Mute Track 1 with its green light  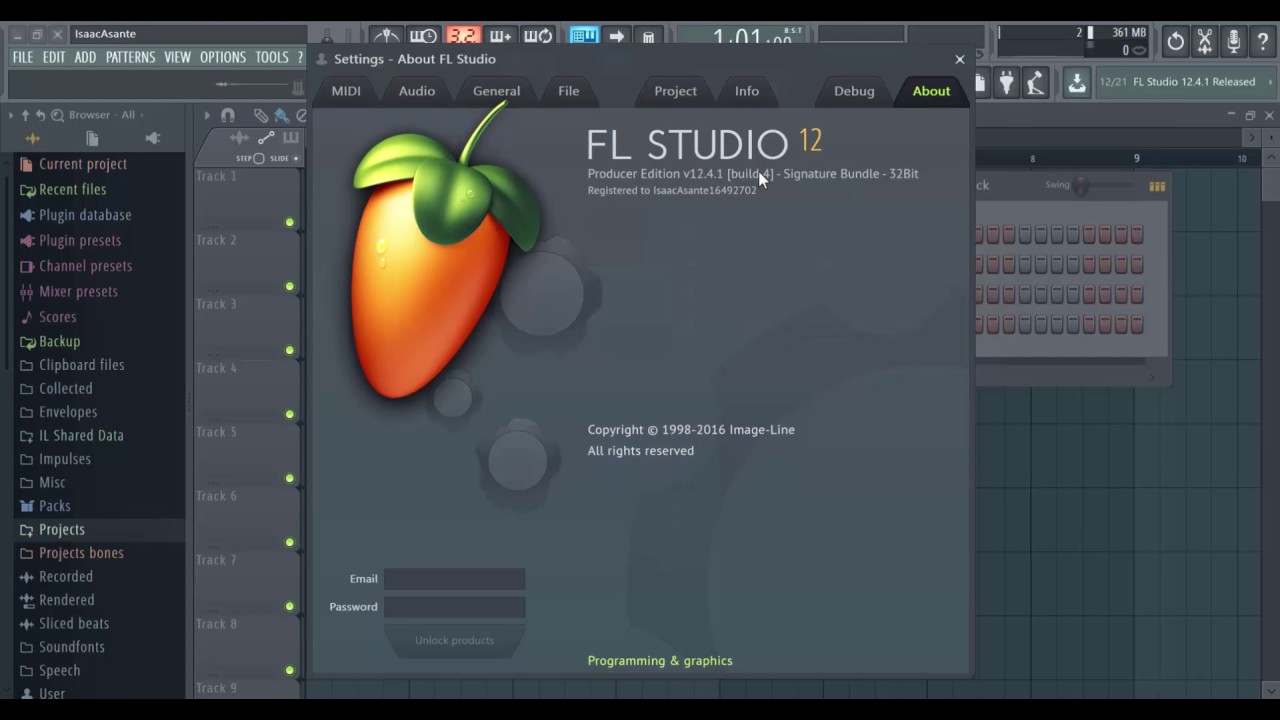[x=290, y=222]
